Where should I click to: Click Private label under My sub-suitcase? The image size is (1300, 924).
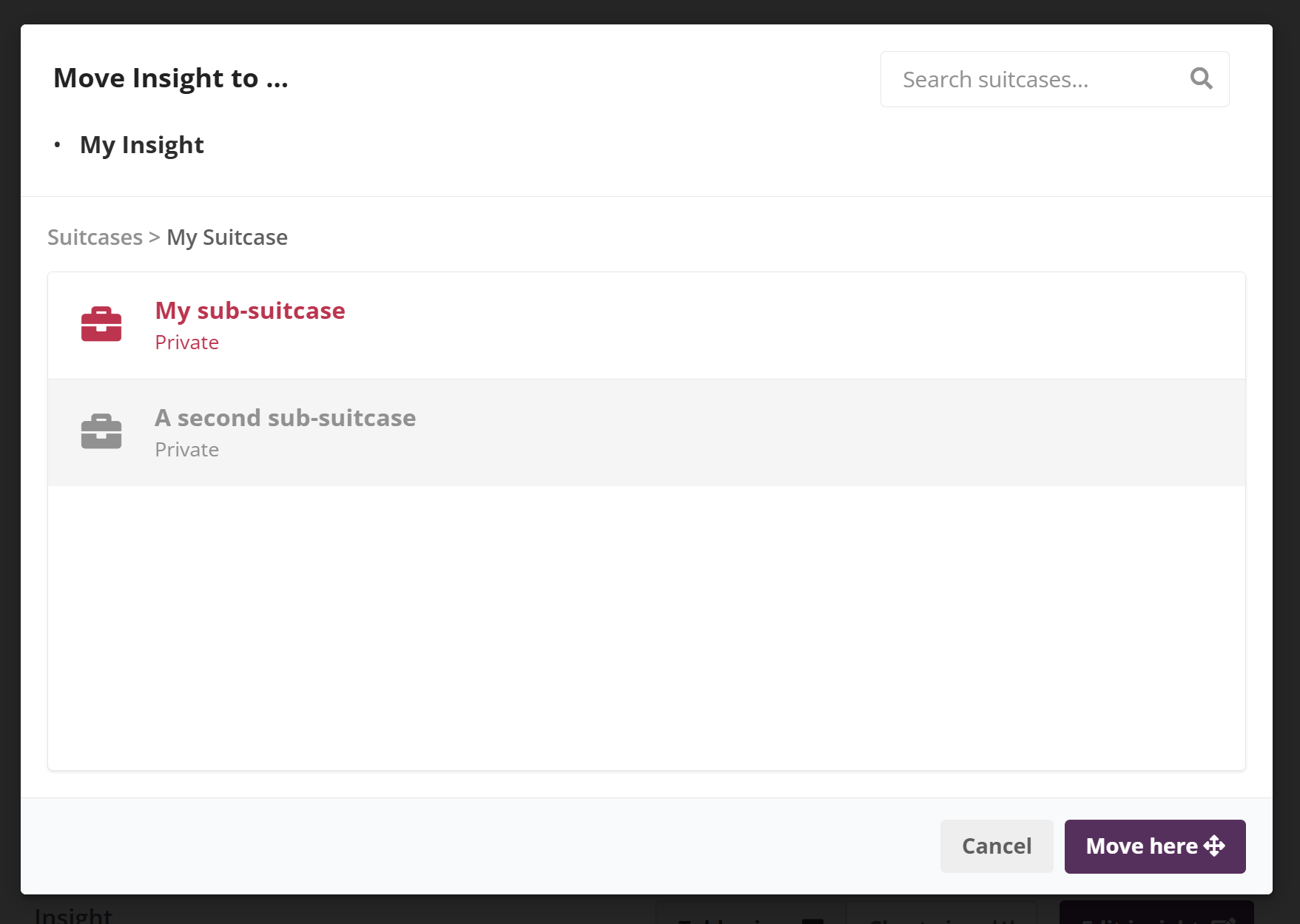tap(186, 343)
